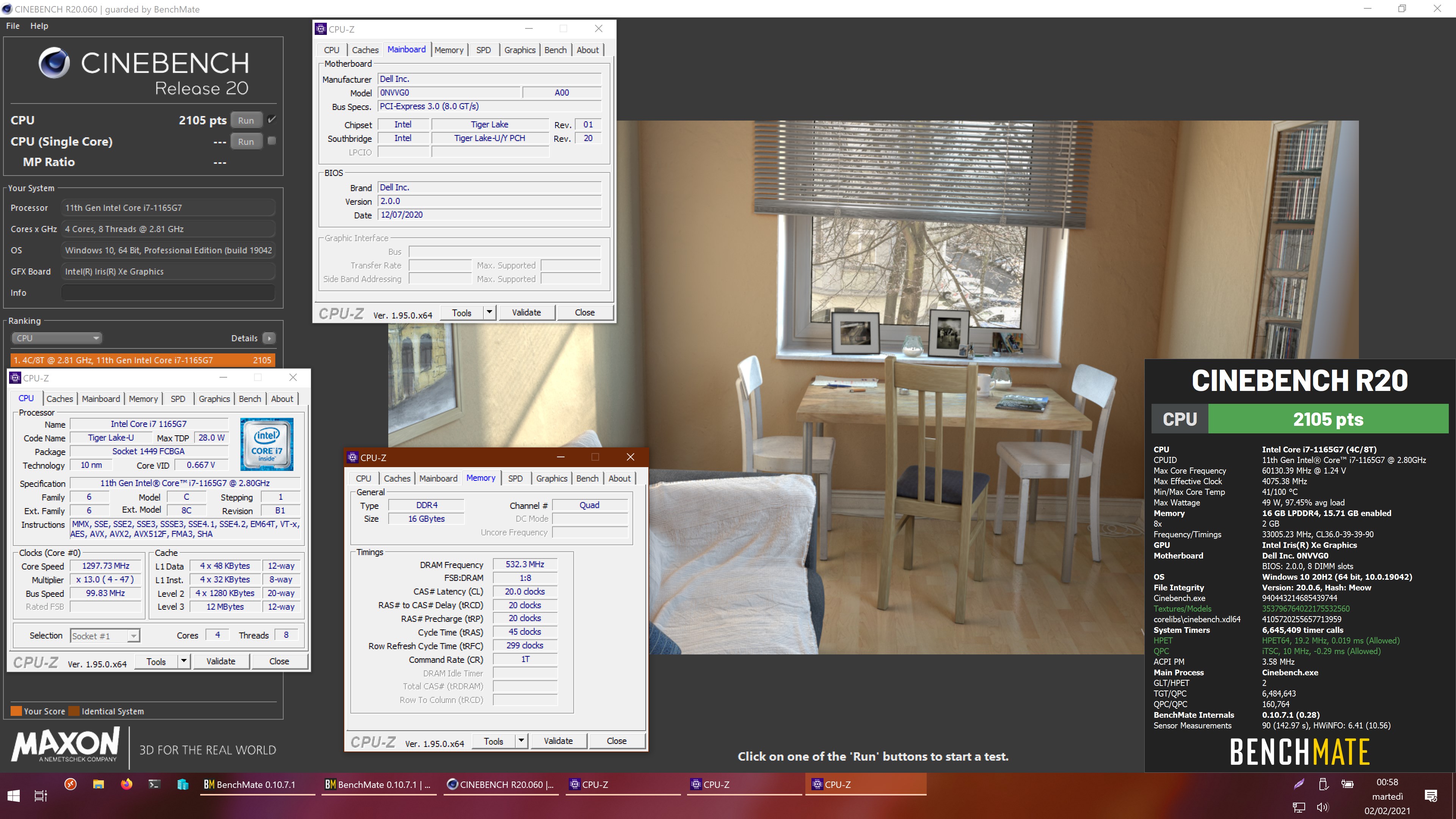Open About tab in Memory CPU-Z window
1456x819 pixels.
tap(620, 479)
